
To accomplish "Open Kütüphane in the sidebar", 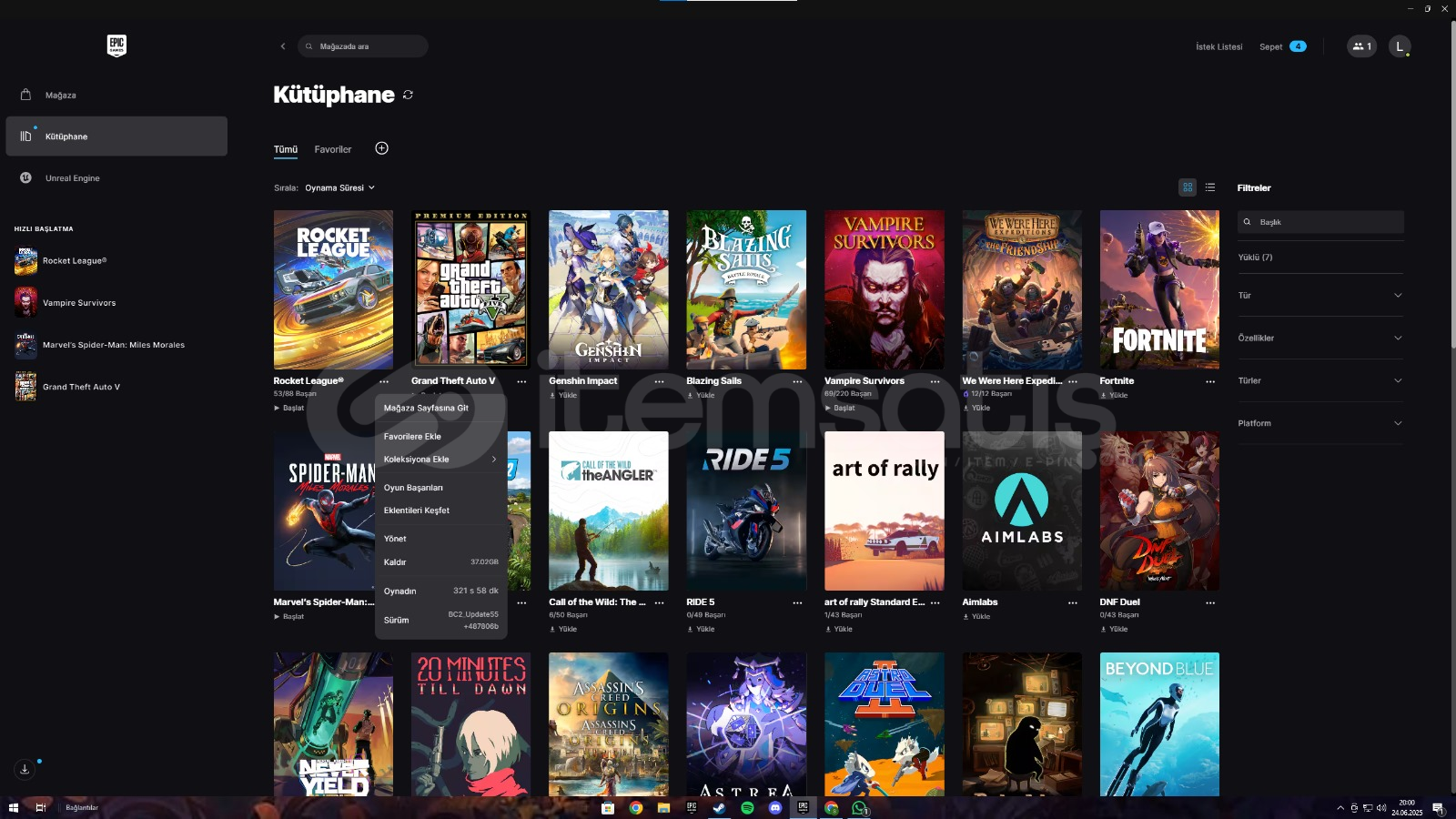I will point(116,136).
